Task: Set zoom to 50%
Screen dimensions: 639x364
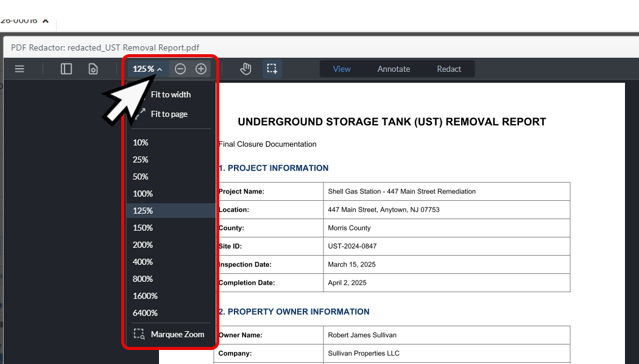Action: click(140, 176)
